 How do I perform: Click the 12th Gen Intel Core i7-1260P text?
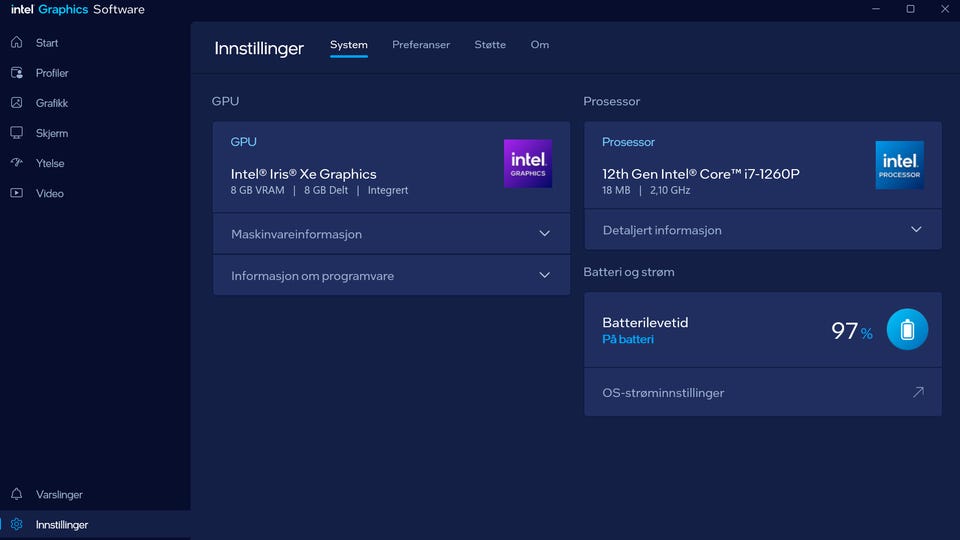click(x=700, y=174)
